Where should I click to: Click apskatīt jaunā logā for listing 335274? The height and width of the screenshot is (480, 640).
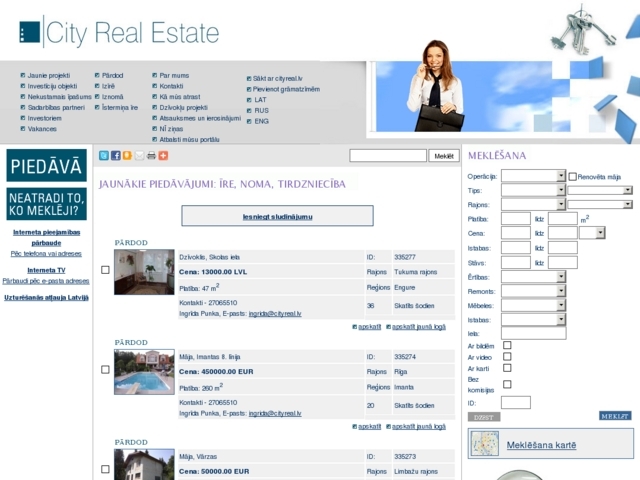tap(419, 427)
